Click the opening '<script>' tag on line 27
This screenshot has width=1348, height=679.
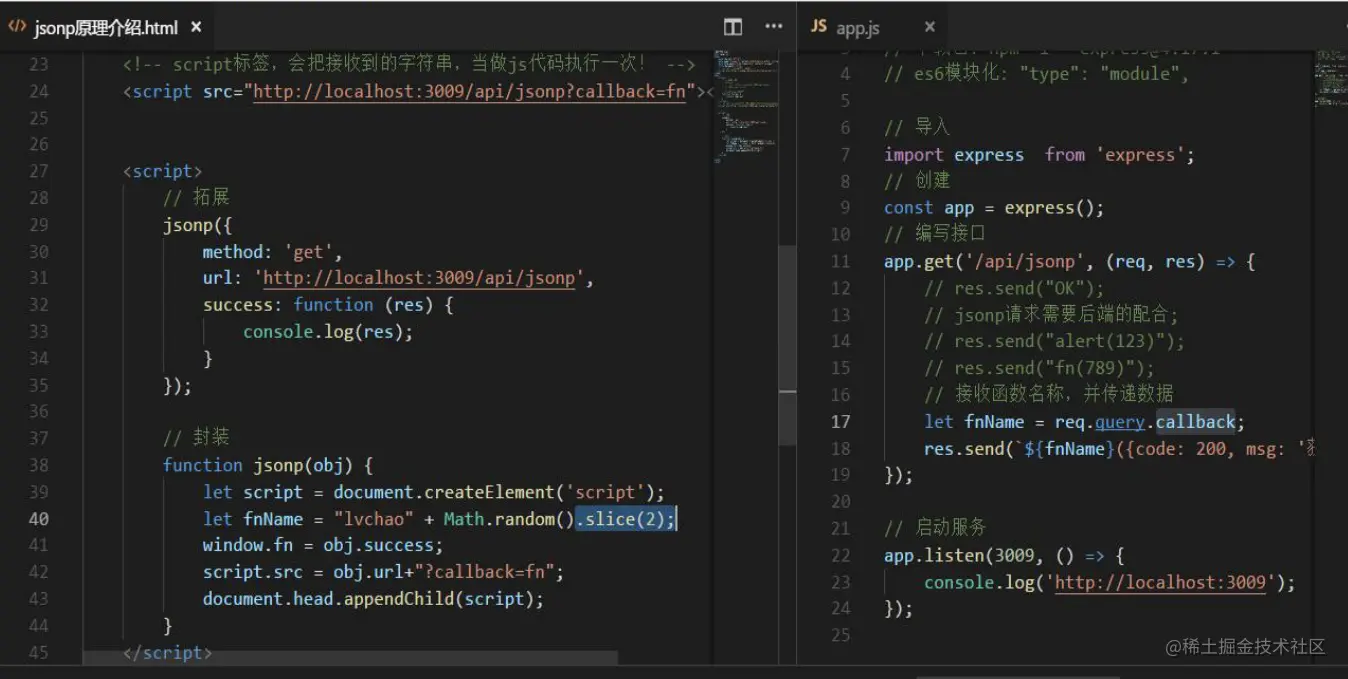[162, 171]
